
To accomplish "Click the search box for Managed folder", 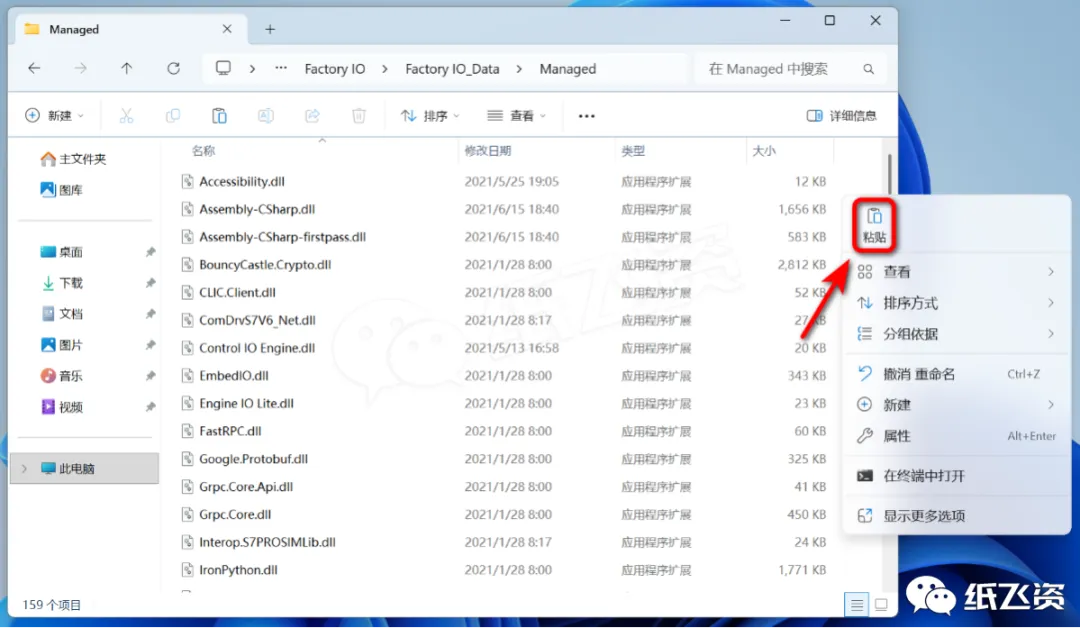I will click(791, 69).
